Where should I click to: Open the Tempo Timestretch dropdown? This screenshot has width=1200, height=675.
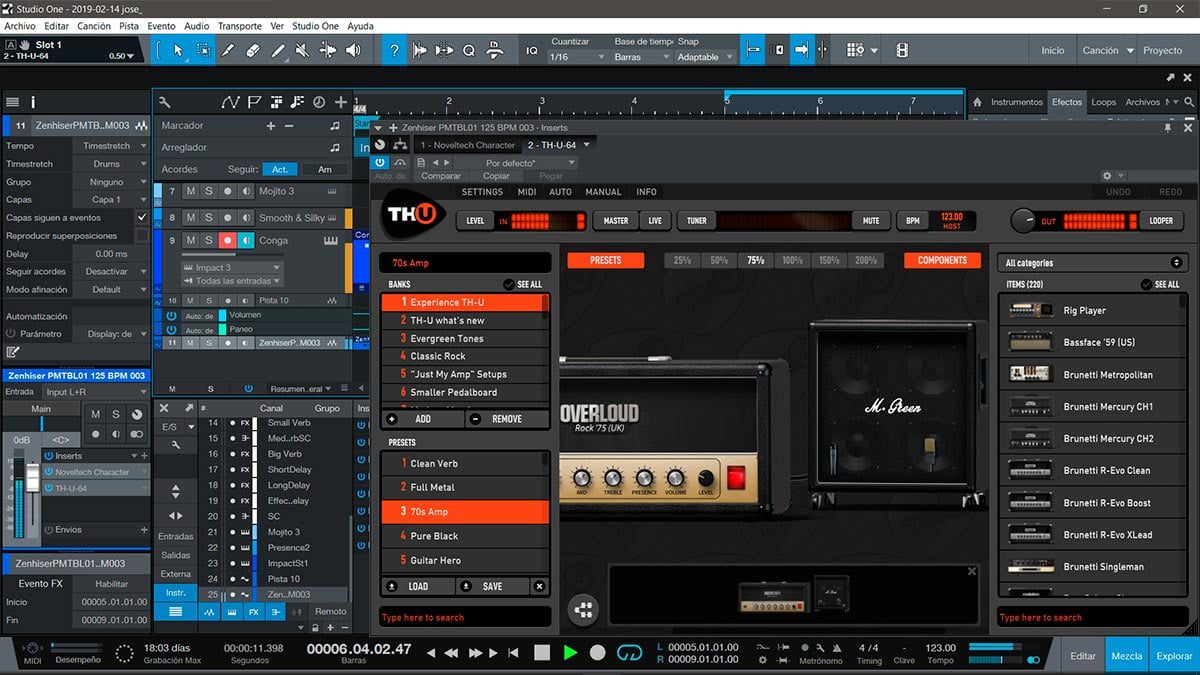point(111,146)
